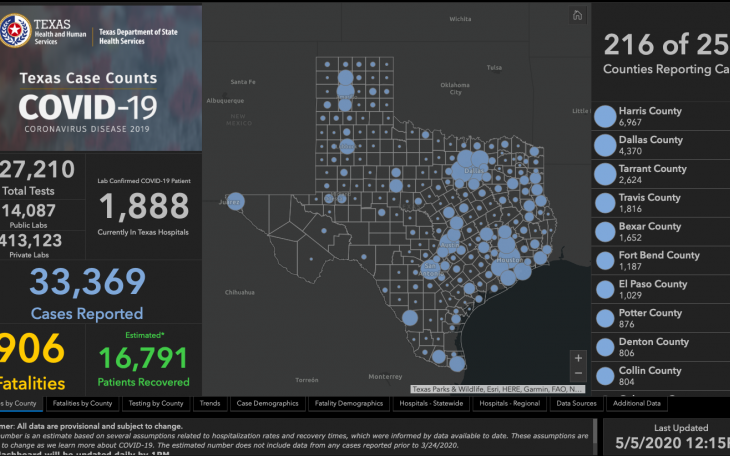Select the Case Demographics tab

(266, 404)
